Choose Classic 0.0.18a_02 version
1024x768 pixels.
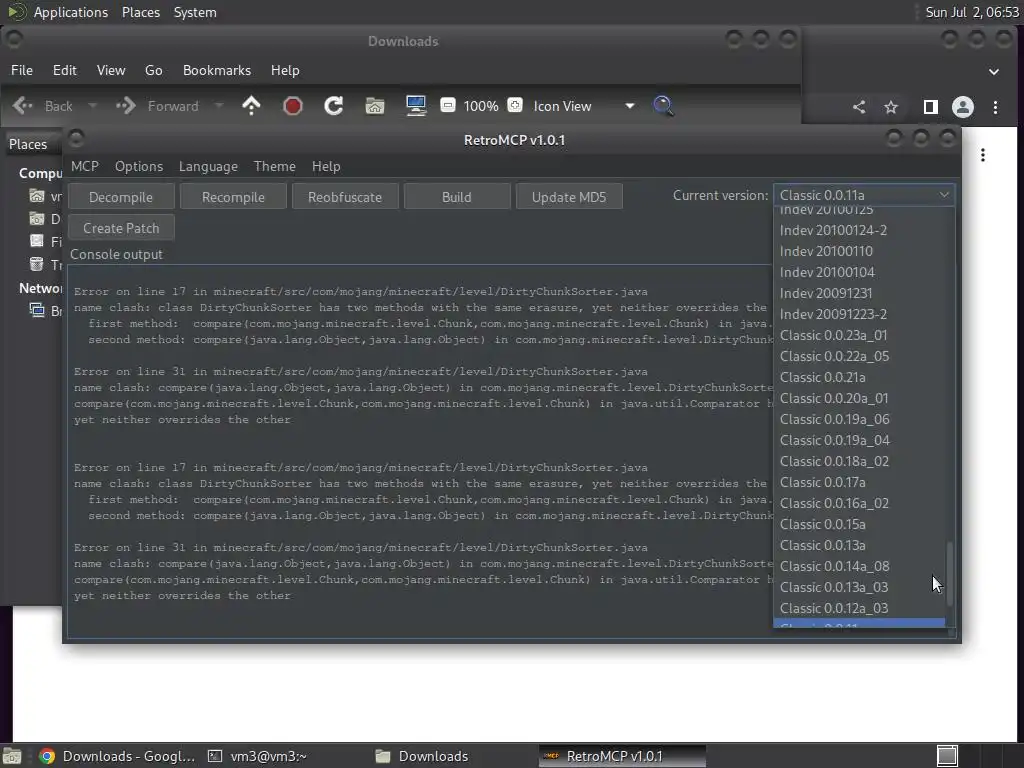coord(859,461)
